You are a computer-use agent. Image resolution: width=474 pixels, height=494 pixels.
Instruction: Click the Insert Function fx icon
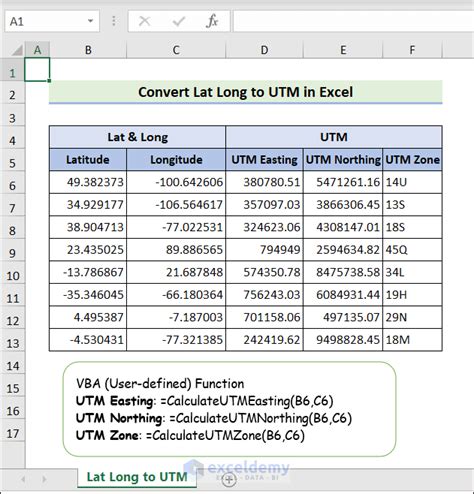[x=212, y=21]
